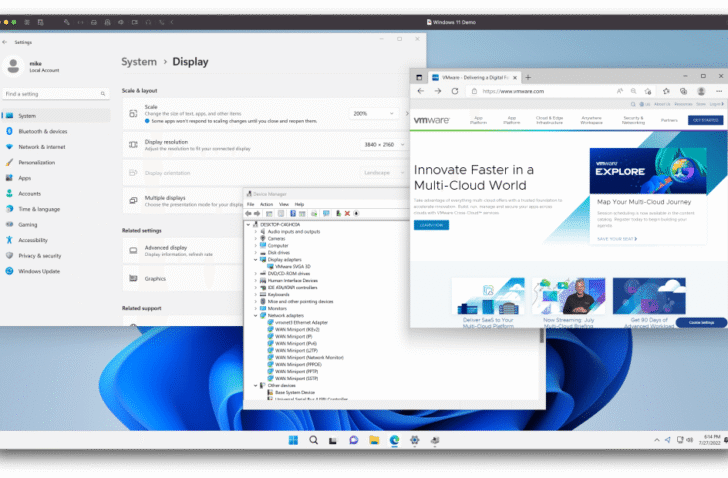Open the Landscape display orientation dropdown
728x478 pixels.
(x=384, y=173)
